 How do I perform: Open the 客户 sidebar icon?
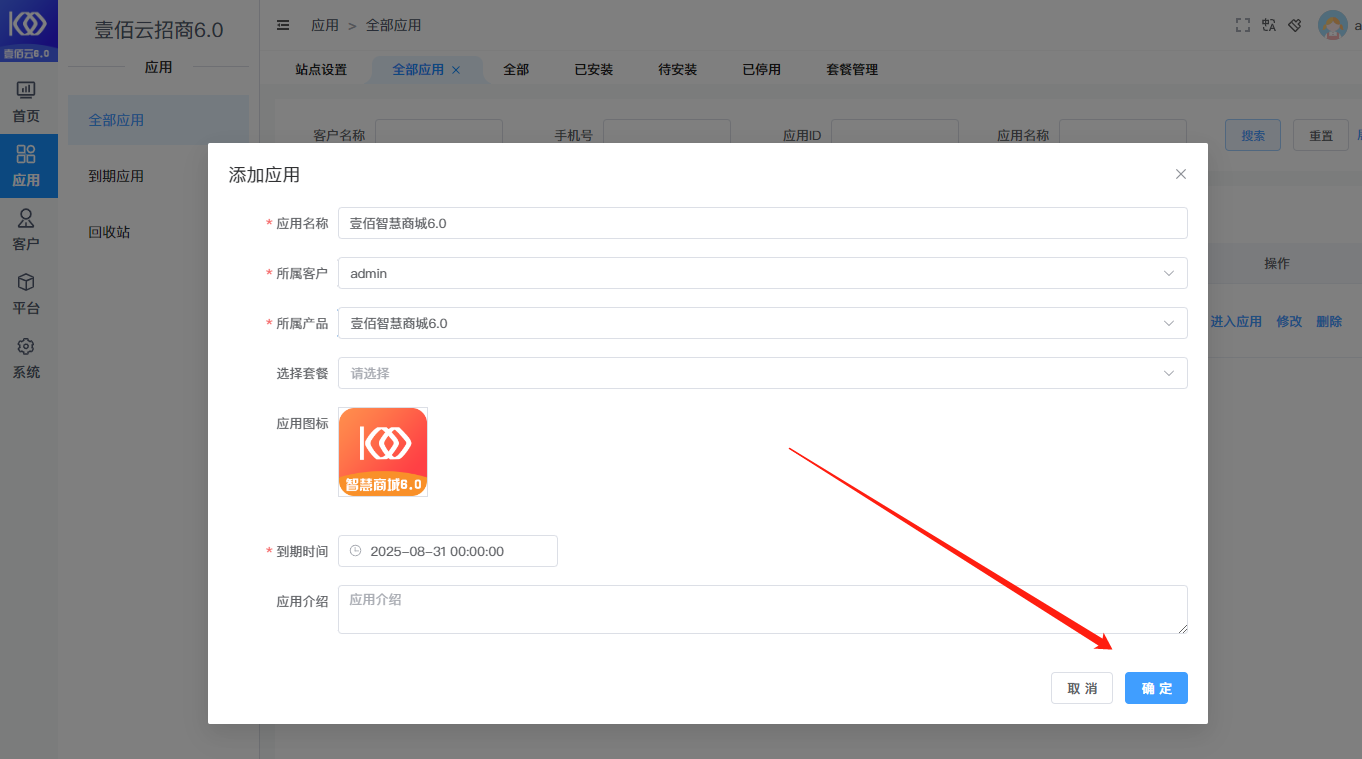[26, 218]
